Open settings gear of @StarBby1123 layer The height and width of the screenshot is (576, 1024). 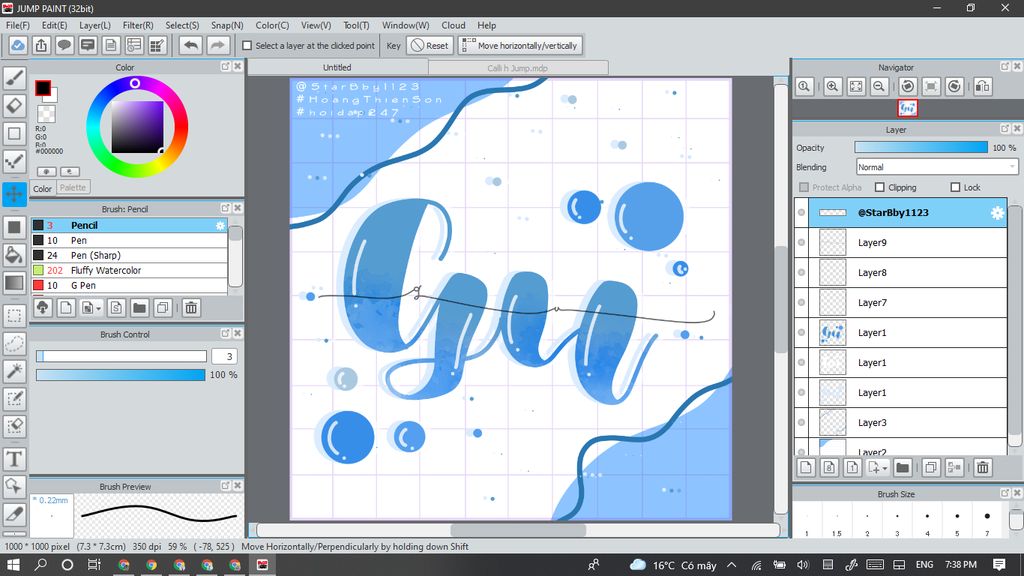(x=997, y=213)
